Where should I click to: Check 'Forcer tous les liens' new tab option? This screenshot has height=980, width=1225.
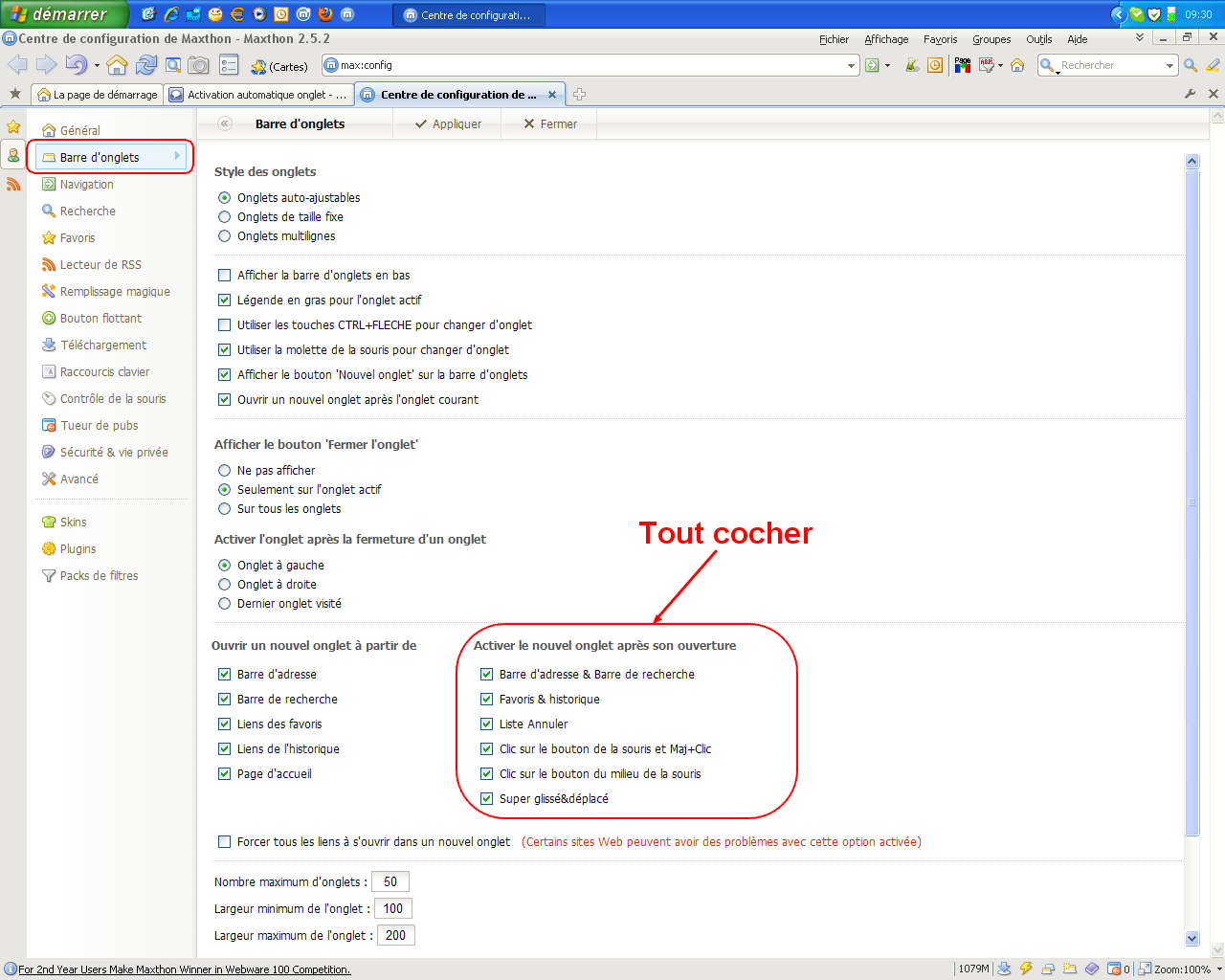pos(224,841)
